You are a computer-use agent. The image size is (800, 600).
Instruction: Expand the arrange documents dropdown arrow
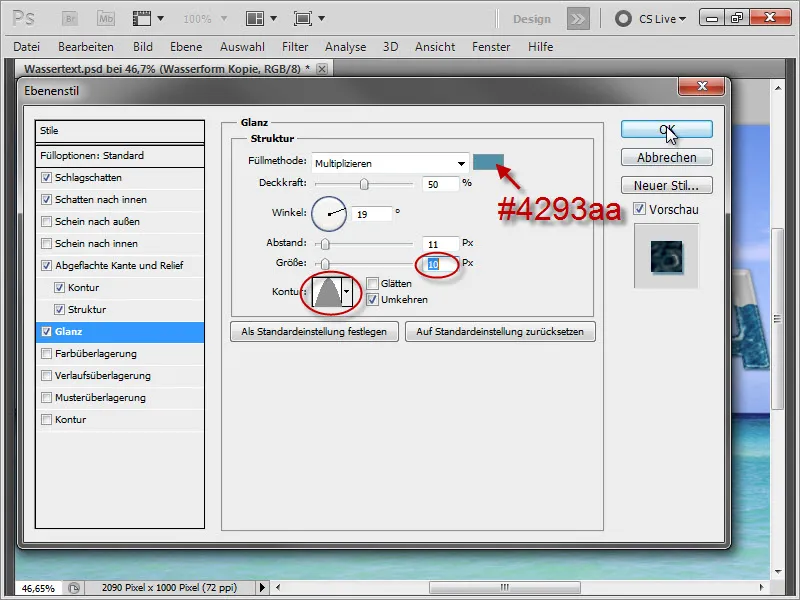click(x=273, y=18)
